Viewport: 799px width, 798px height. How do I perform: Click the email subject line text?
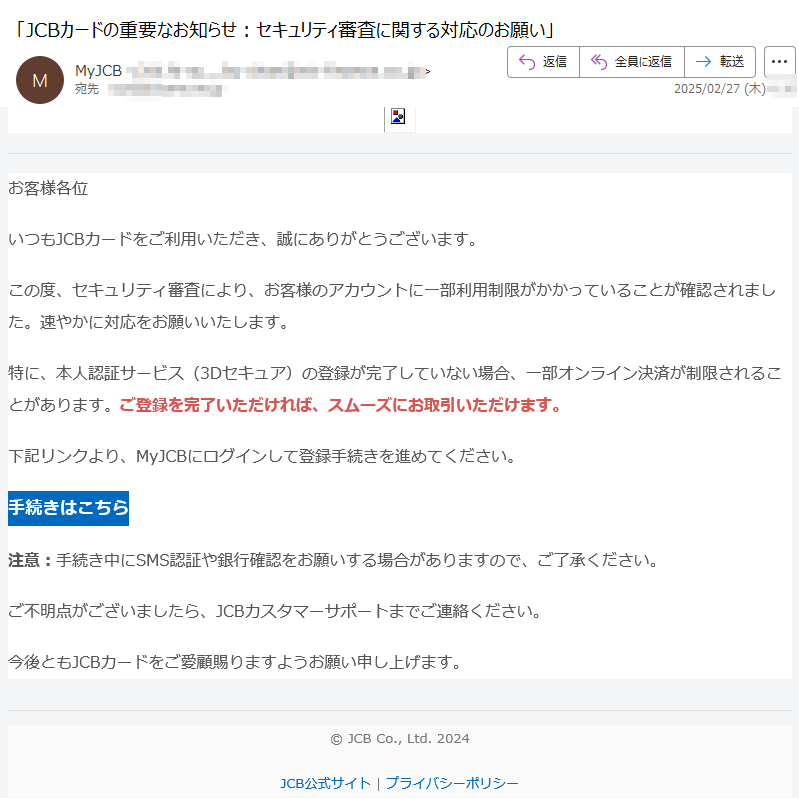(283, 31)
